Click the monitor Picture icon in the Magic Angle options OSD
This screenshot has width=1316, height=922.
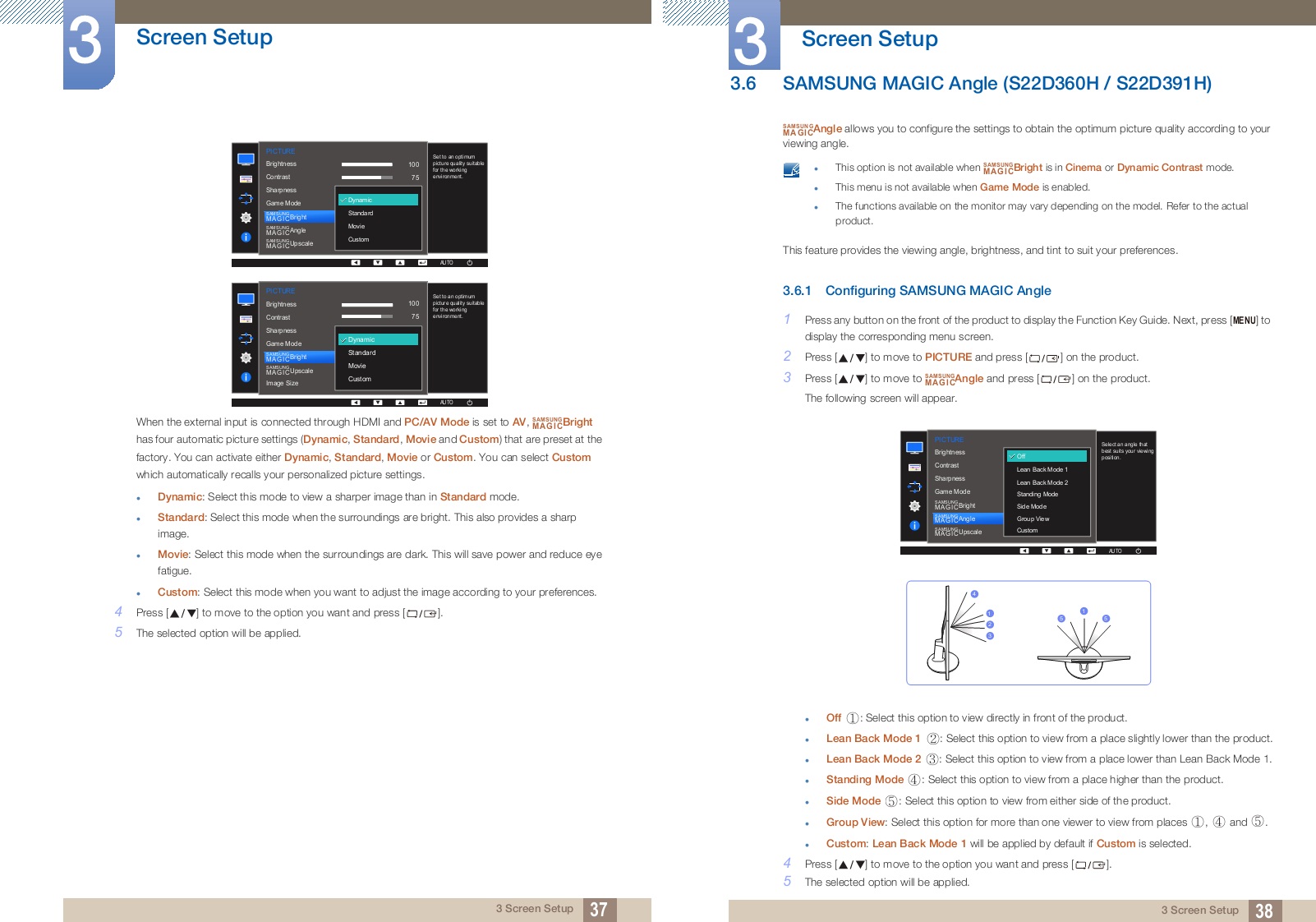(914, 448)
